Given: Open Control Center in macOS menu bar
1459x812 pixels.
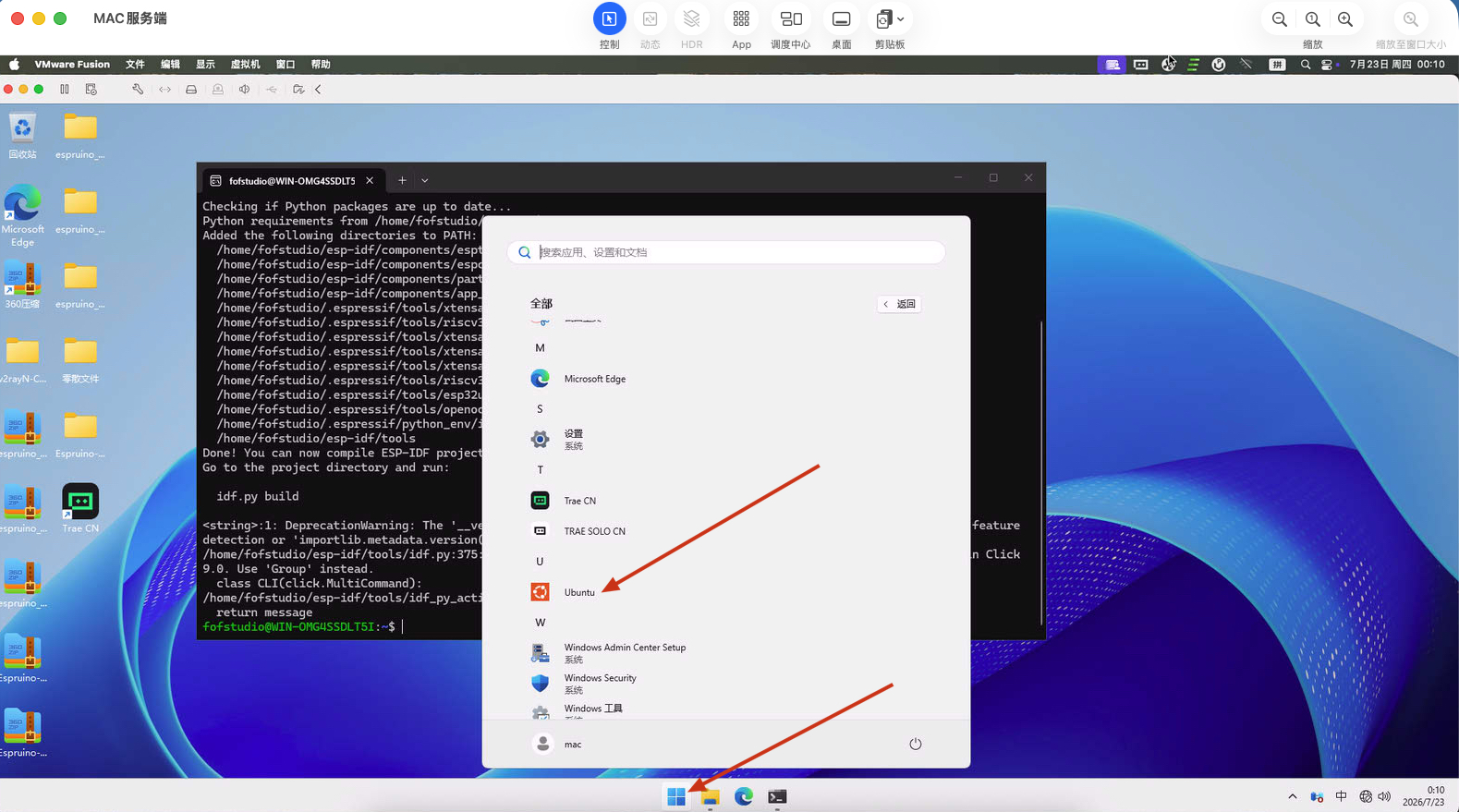Looking at the screenshot, I should pyautogui.click(x=1327, y=65).
